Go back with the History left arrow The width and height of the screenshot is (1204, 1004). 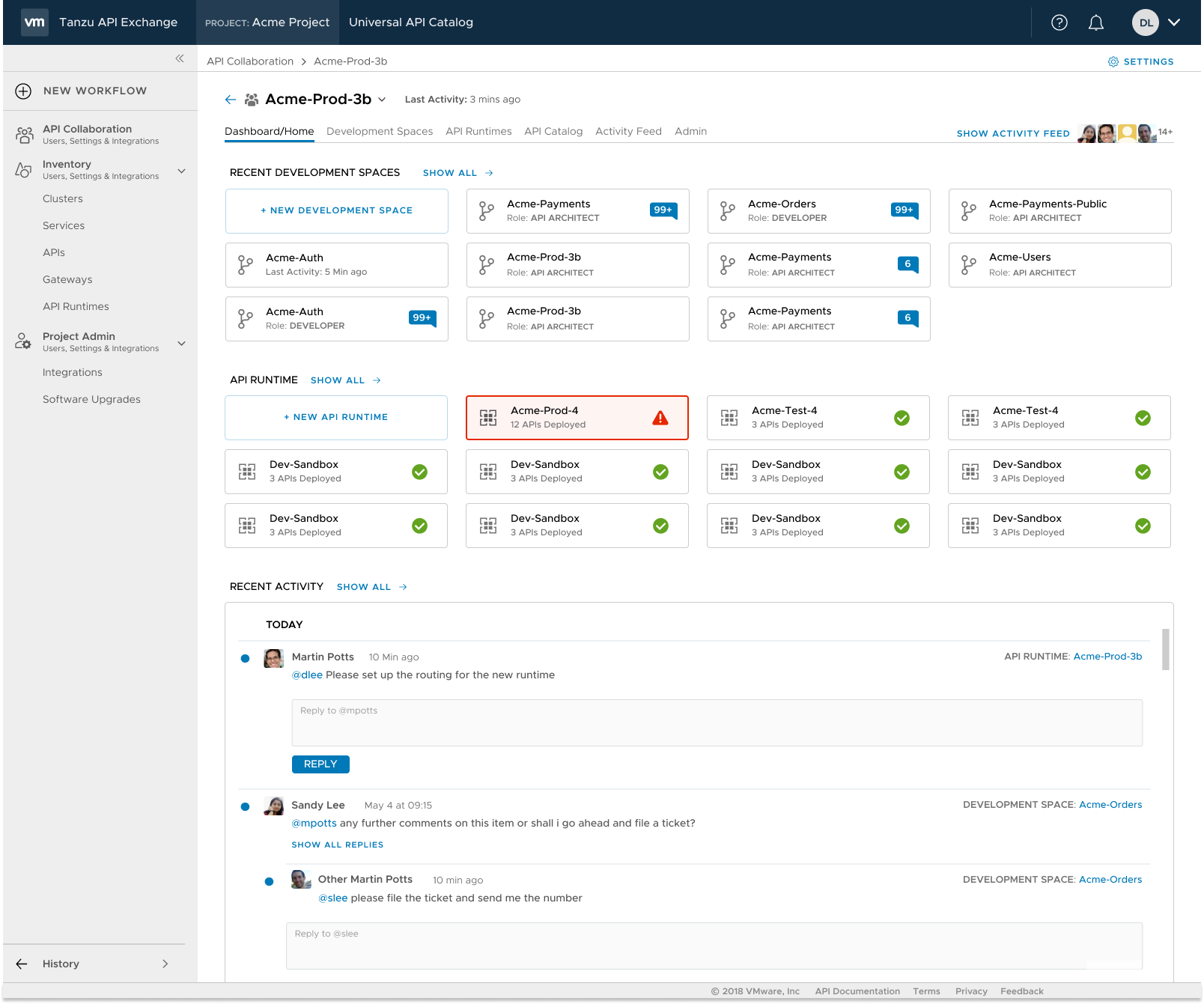point(22,964)
